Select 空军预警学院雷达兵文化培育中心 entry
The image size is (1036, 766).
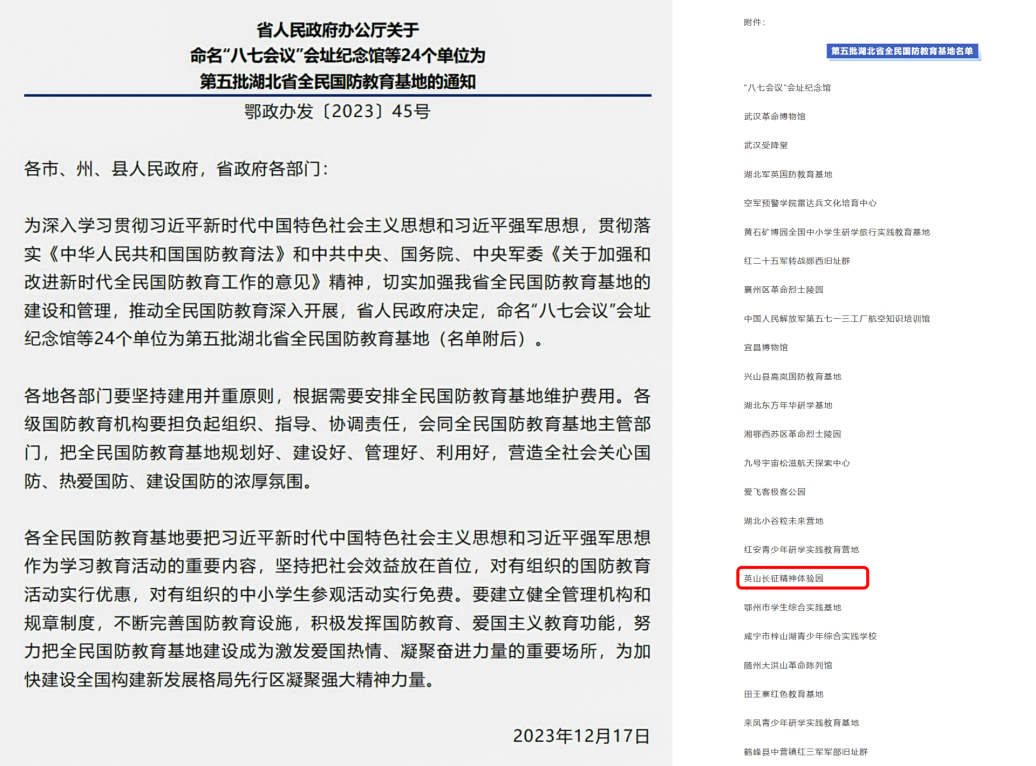pos(810,203)
